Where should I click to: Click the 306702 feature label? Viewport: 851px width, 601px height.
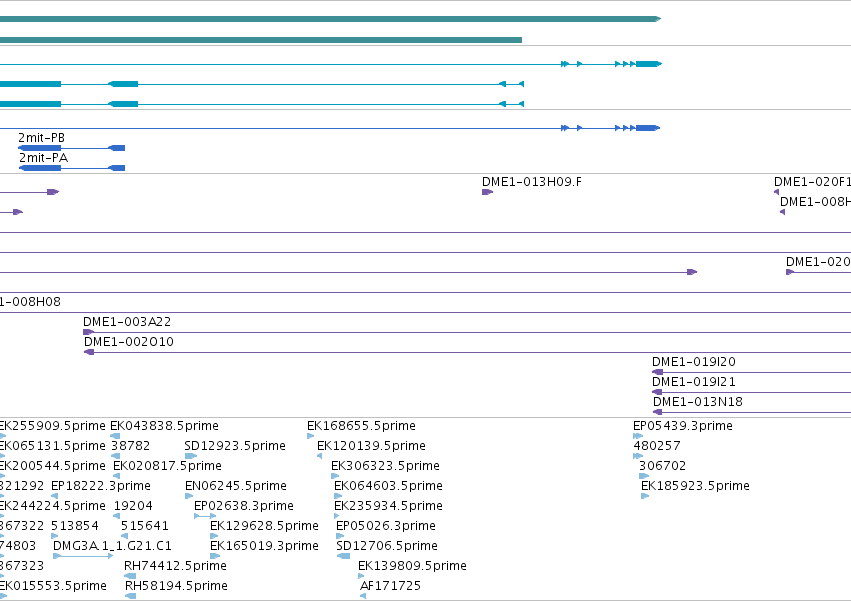[663, 466]
